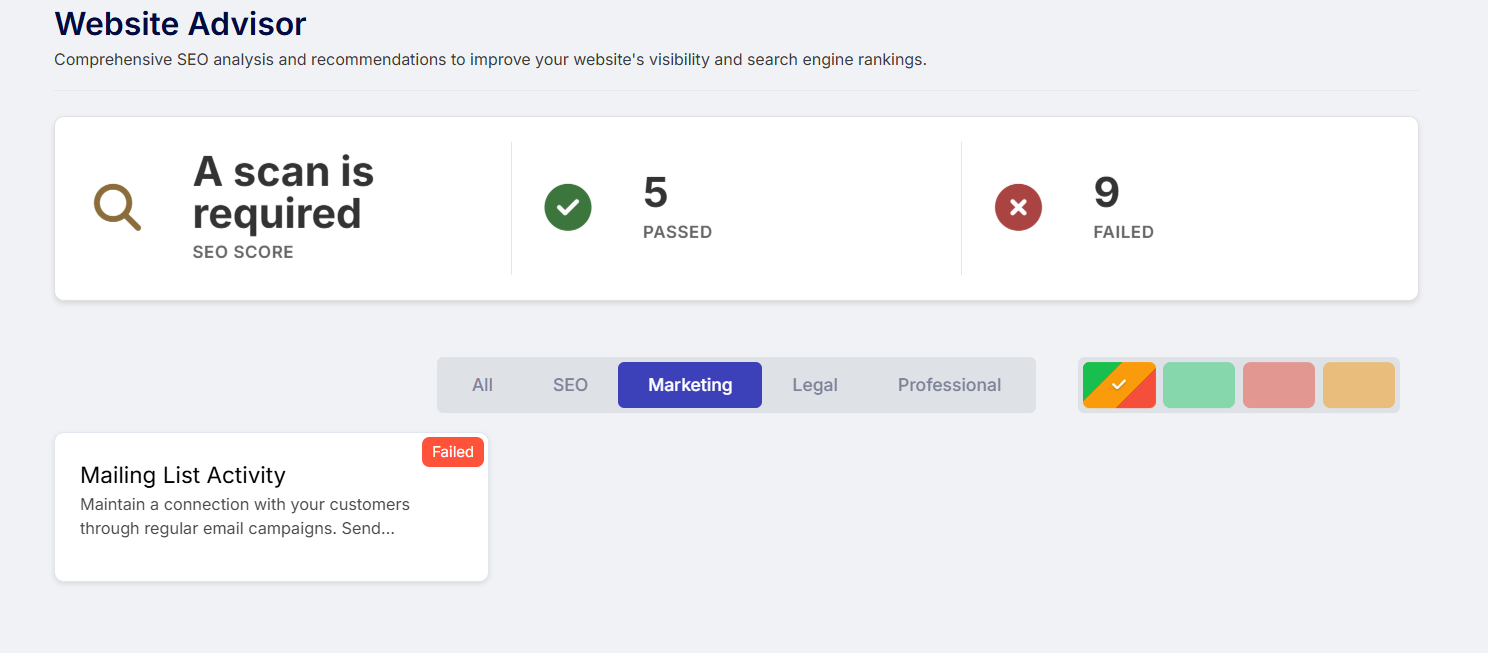
Task: Expand the truncated Mailing List Activity description
Action: click(x=244, y=516)
